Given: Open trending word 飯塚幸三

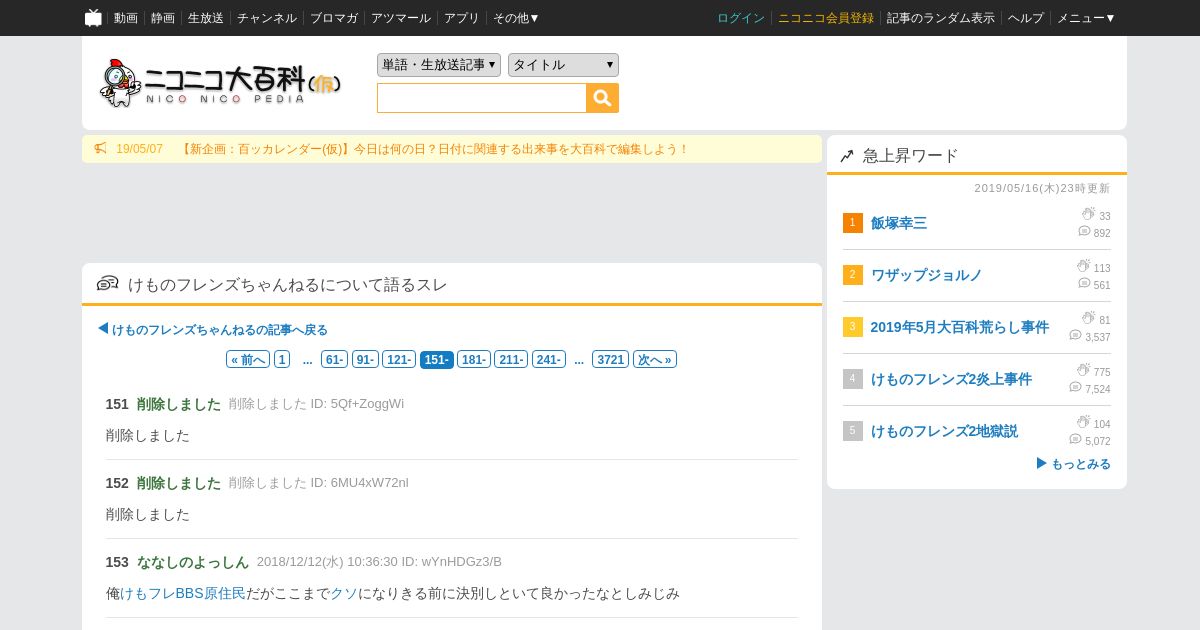Looking at the screenshot, I should pos(899,223).
